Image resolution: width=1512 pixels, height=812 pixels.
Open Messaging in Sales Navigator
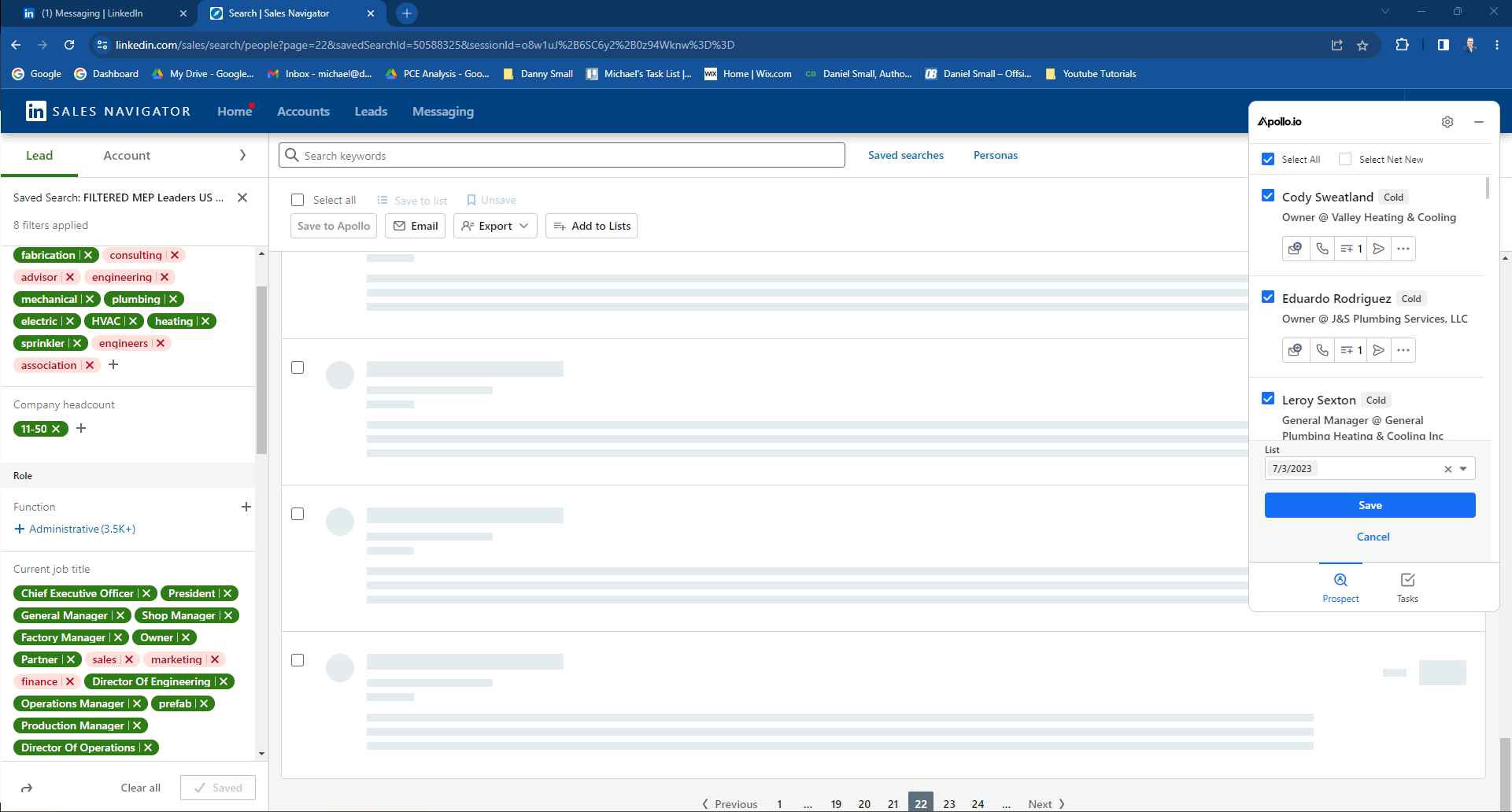click(443, 112)
